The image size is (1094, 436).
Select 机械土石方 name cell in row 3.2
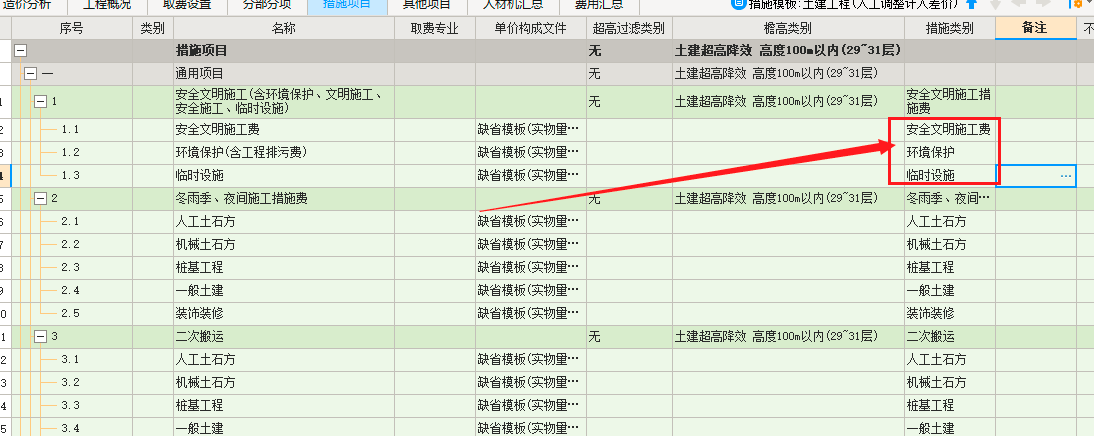pyautogui.click(x=284, y=383)
